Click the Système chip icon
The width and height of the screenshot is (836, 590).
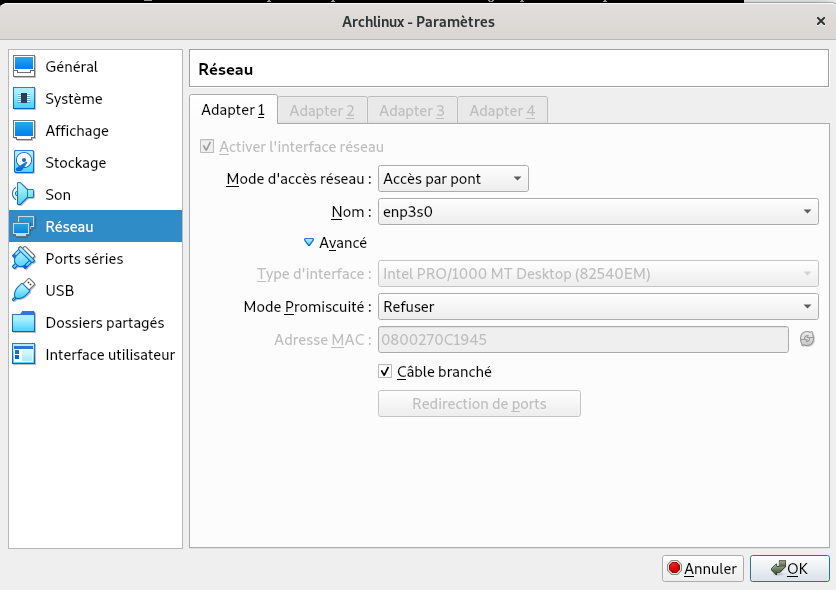coord(24,99)
